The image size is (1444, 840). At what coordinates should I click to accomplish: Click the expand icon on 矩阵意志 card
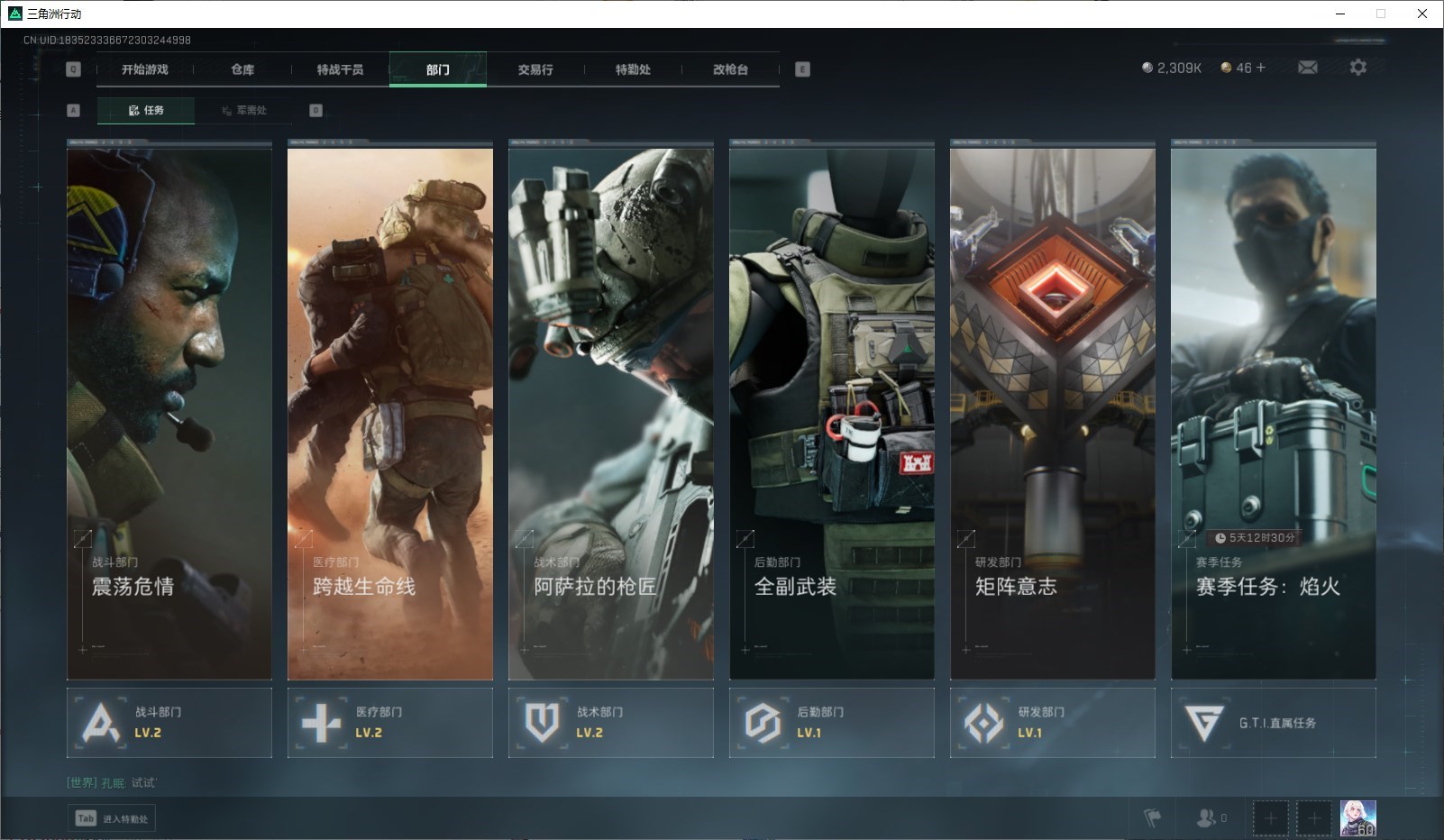965,539
